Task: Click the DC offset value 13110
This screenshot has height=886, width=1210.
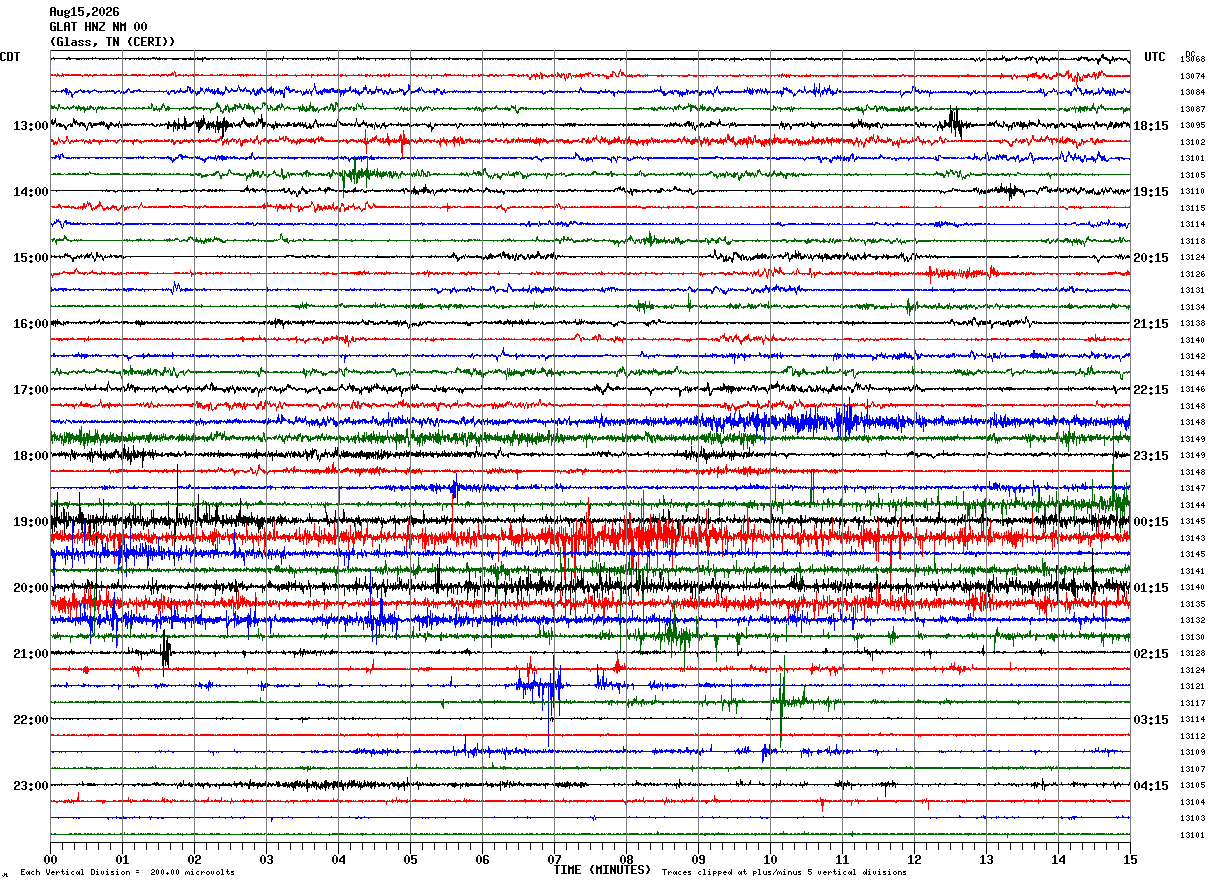Action: click(x=1192, y=191)
